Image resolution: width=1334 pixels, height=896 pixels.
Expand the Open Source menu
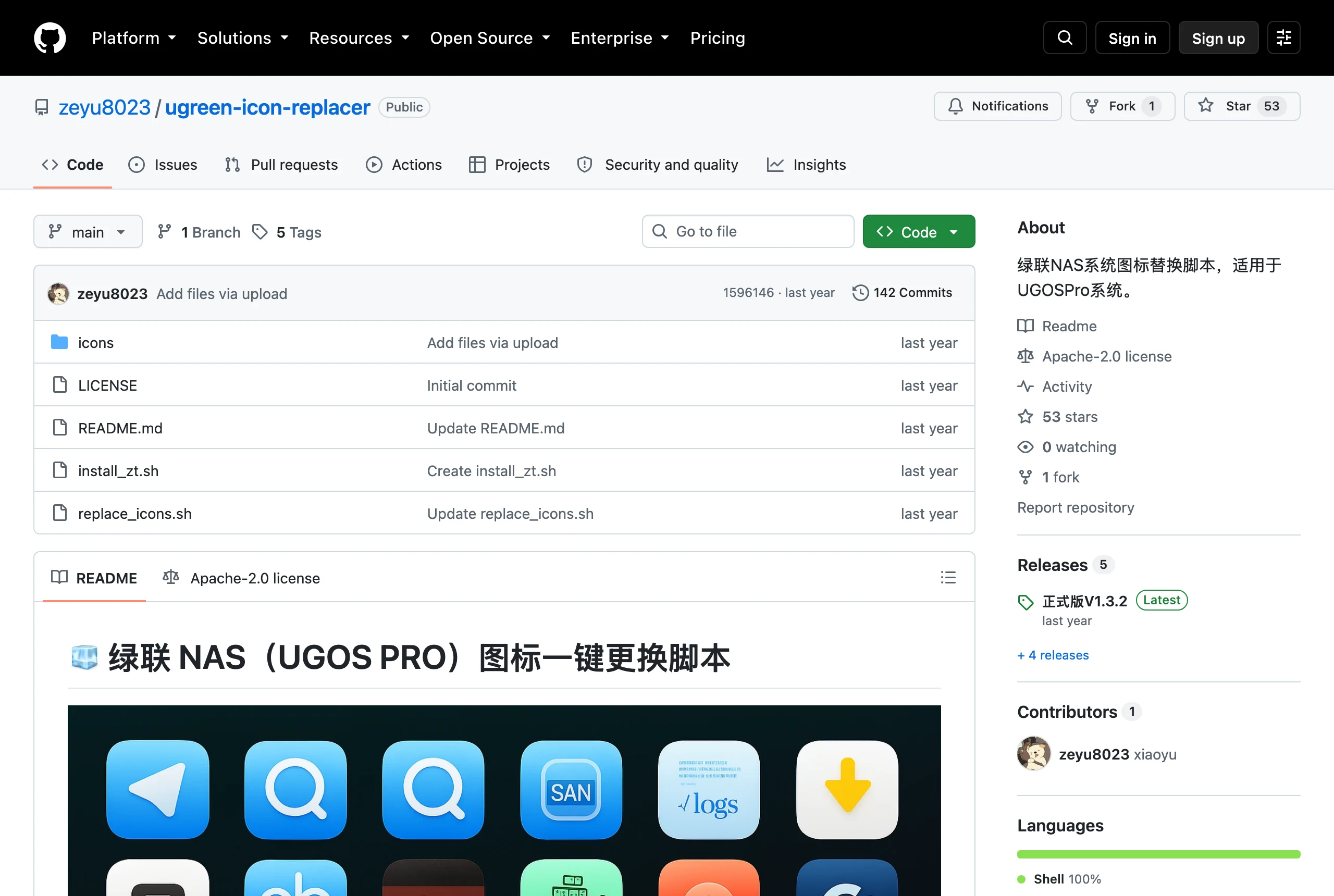click(x=490, y=38)
